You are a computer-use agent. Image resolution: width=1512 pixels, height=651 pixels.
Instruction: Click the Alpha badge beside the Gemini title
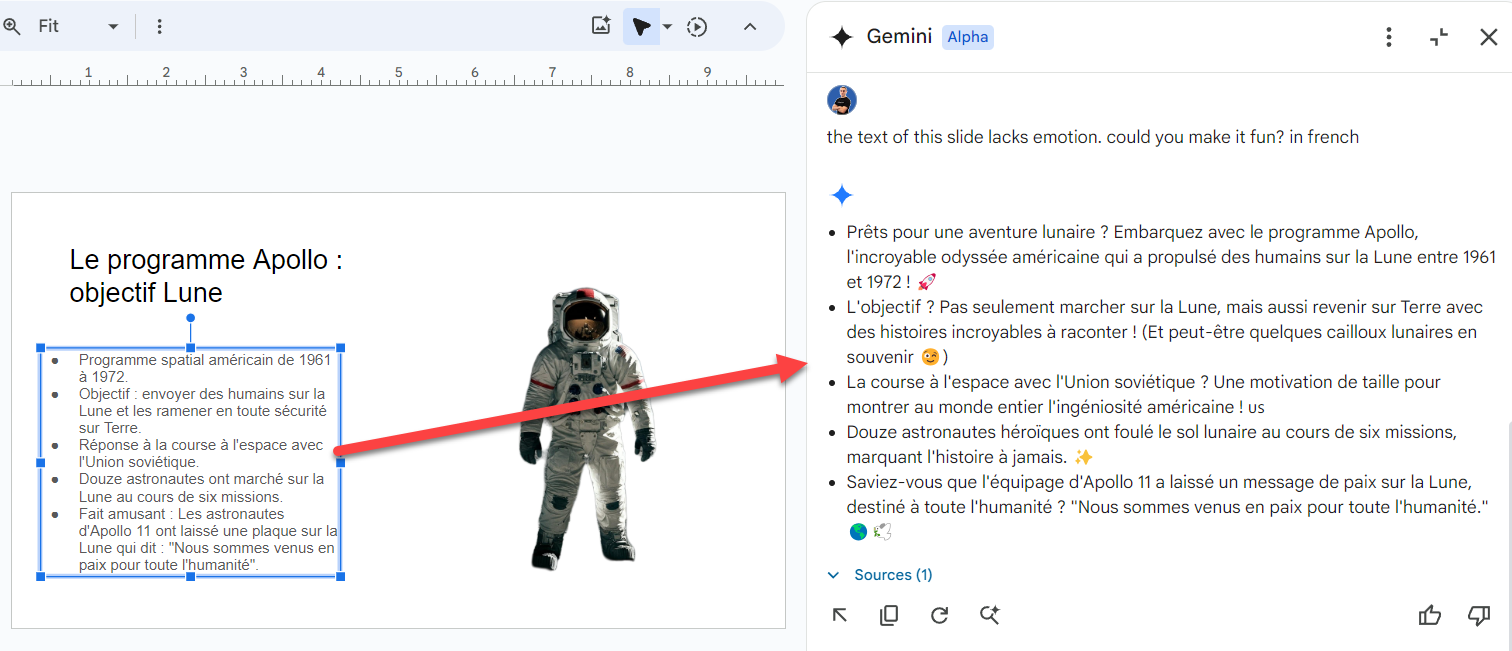click(x=968, y=37)
